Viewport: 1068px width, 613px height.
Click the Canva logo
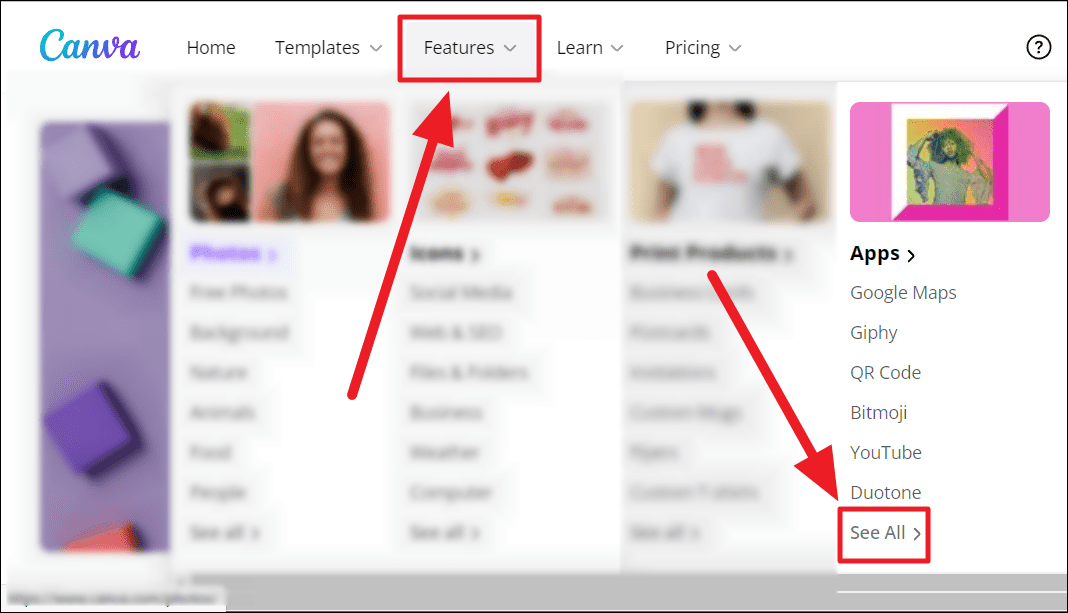(89, 46)
